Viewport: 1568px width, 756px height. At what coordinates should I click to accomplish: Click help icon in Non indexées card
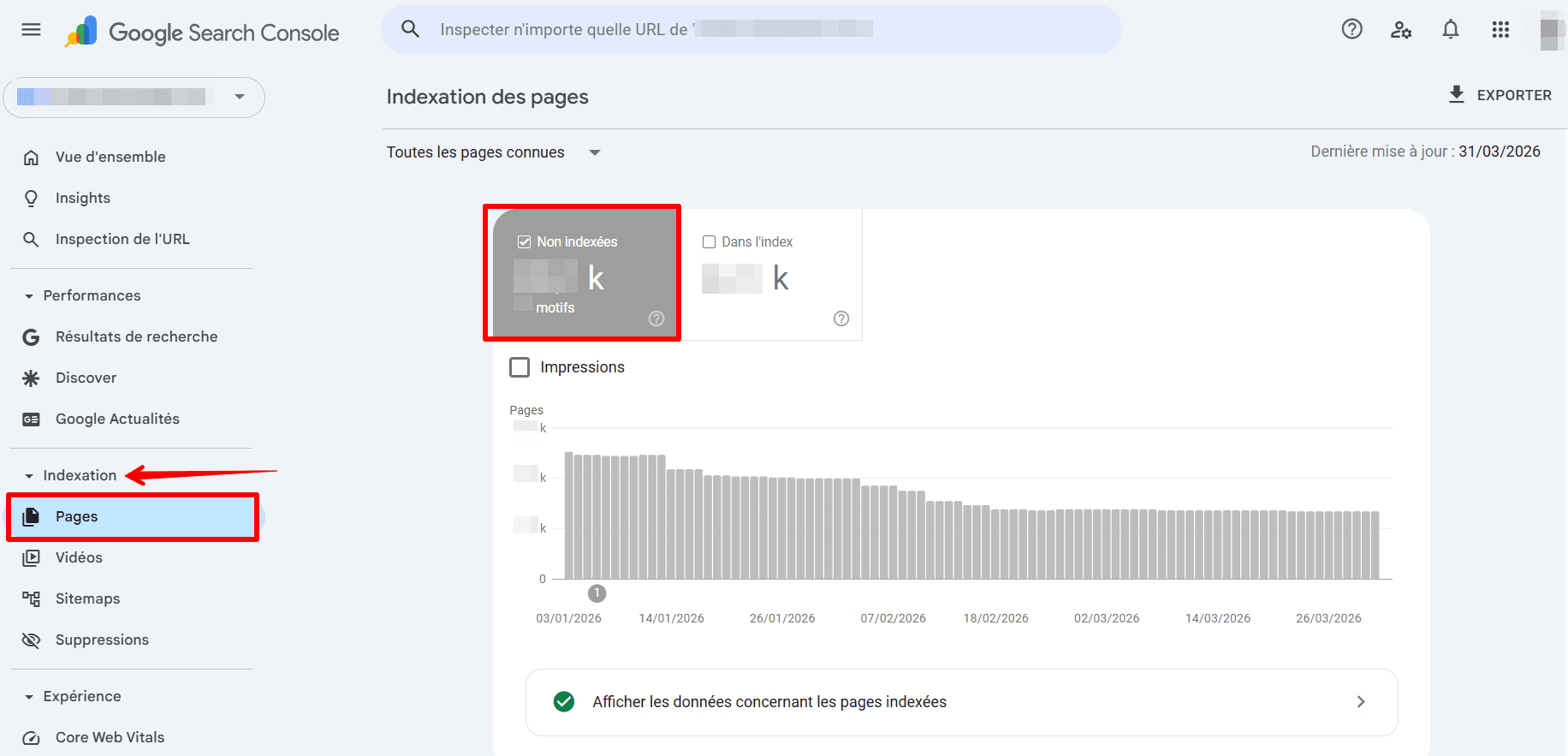pos(656,318)
